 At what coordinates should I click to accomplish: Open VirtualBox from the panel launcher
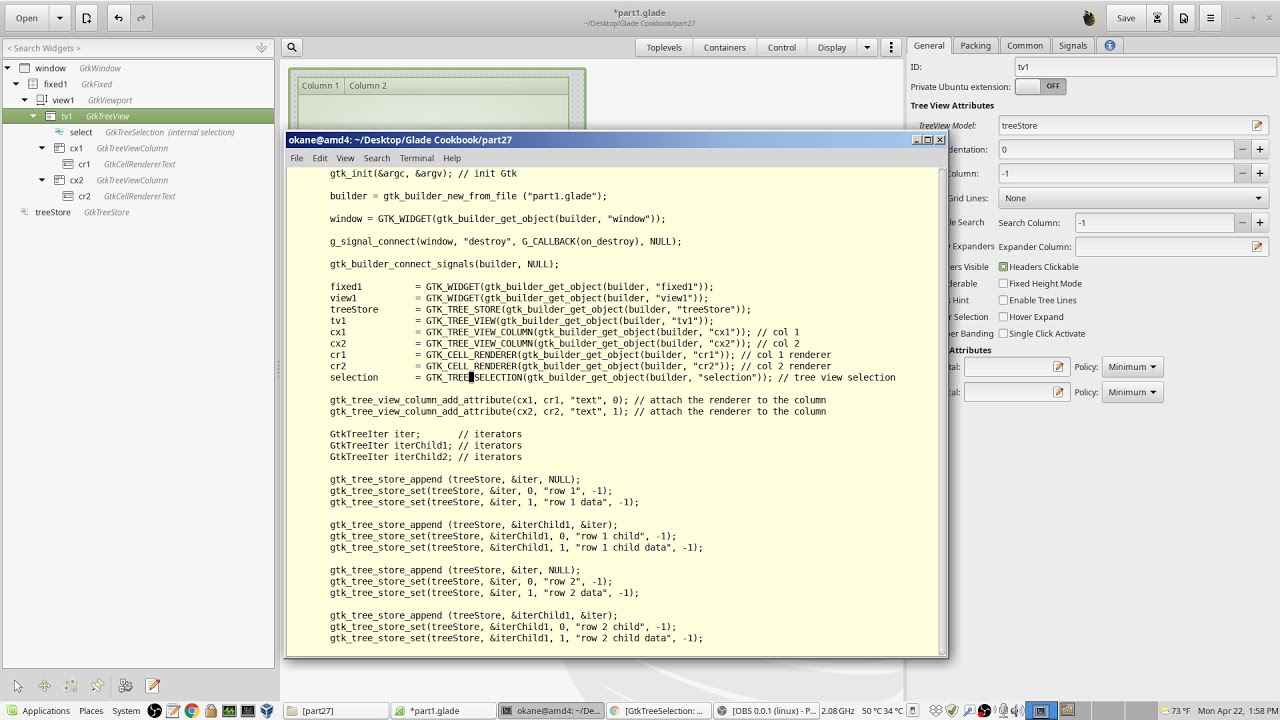pos(267,711)
